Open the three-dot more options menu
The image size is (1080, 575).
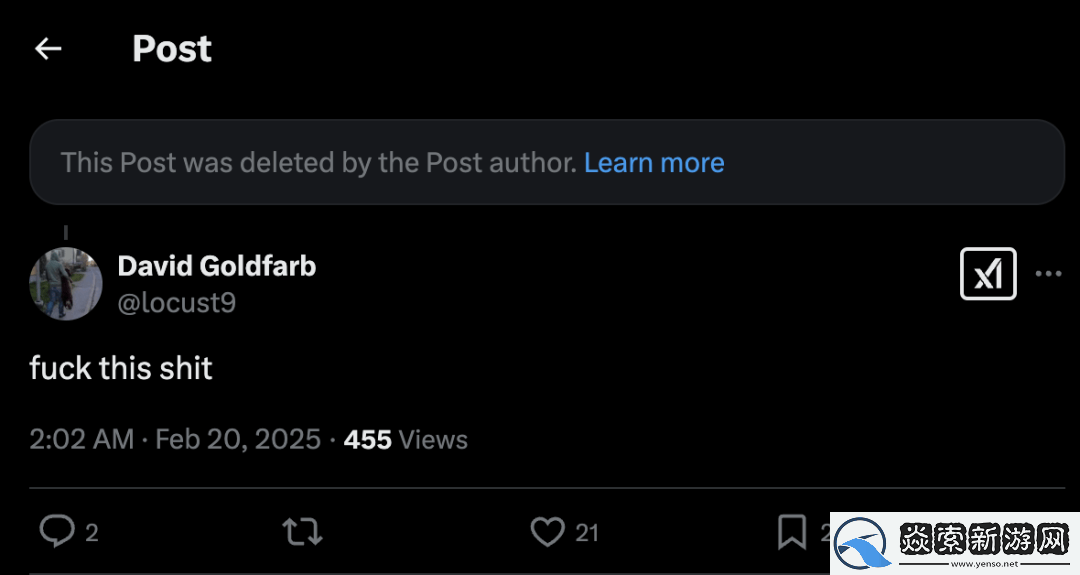pyautogui.click(x=1048, y=274)
